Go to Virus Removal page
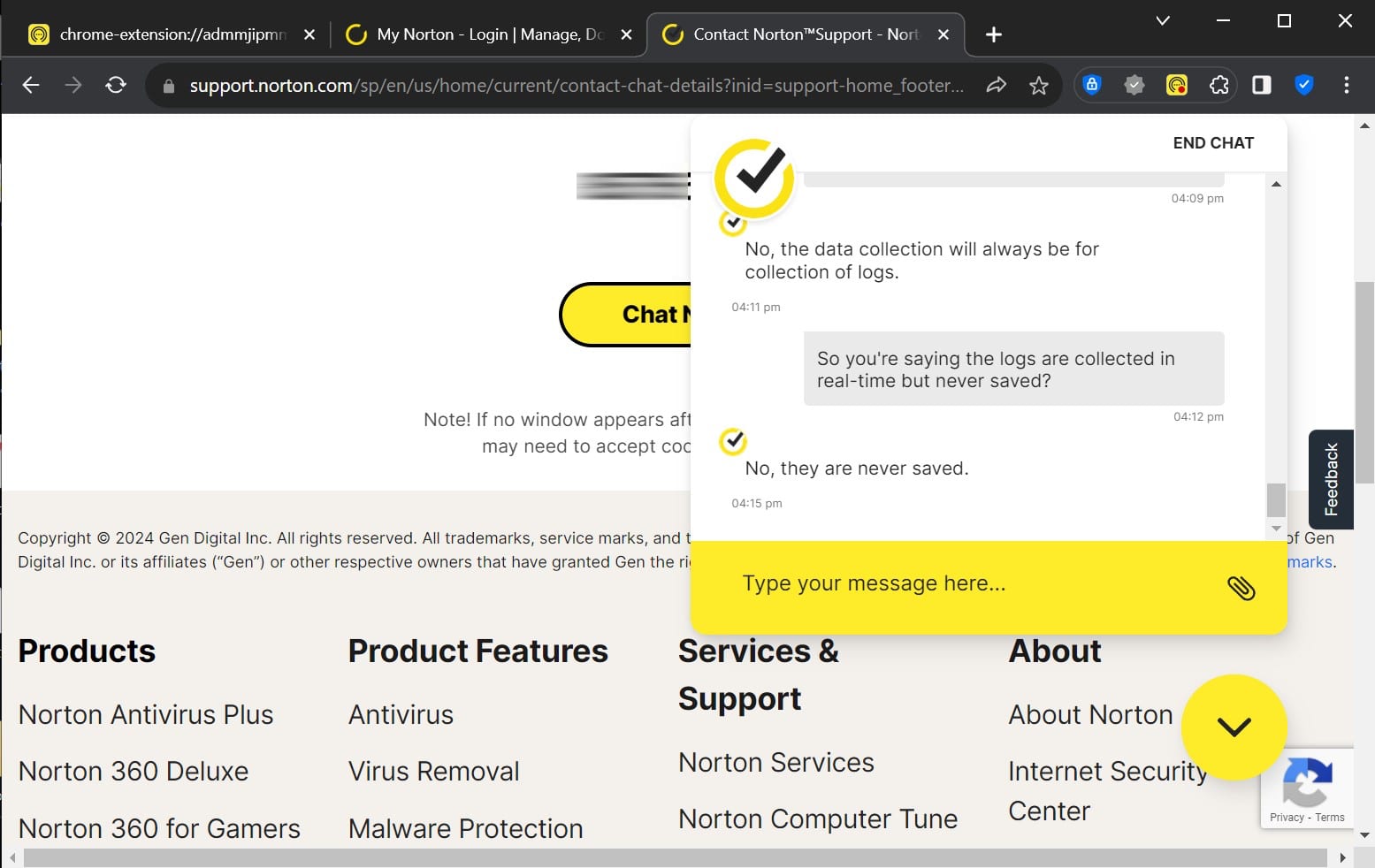Screen dimensions: 1375x868 [434, 771]
